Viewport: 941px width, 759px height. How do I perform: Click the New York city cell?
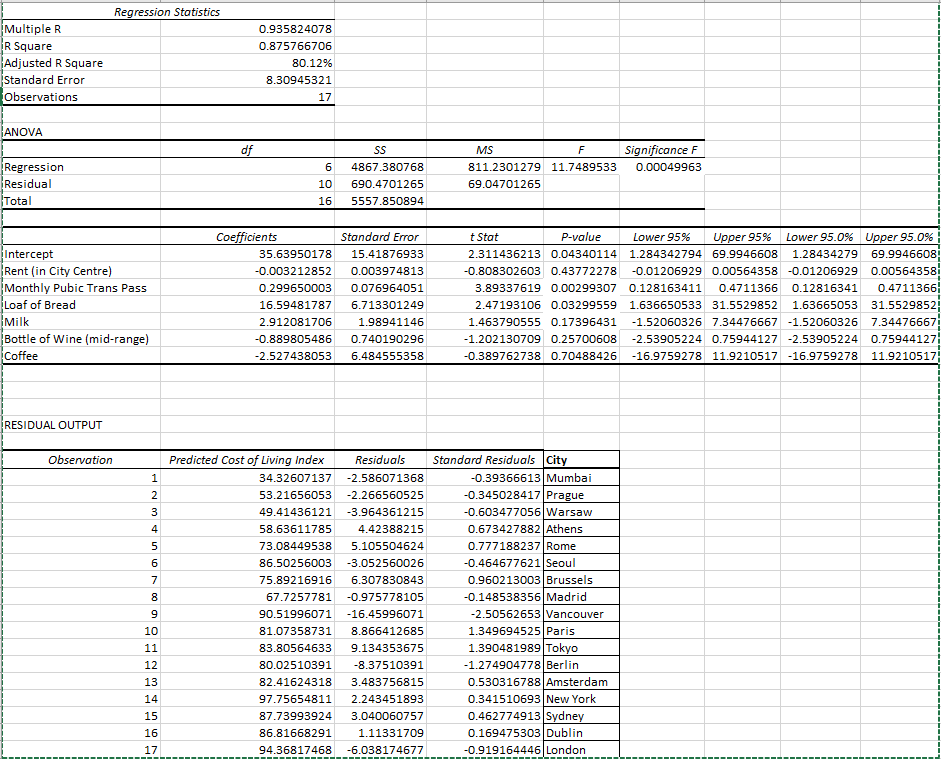click(582, 699)
